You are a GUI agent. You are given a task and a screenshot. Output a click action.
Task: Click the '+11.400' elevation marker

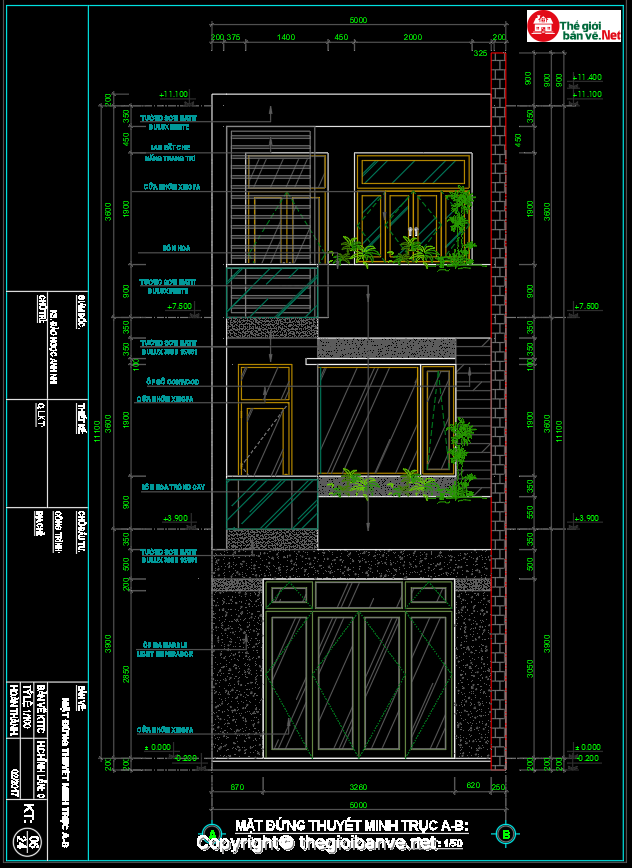[587, 77]
